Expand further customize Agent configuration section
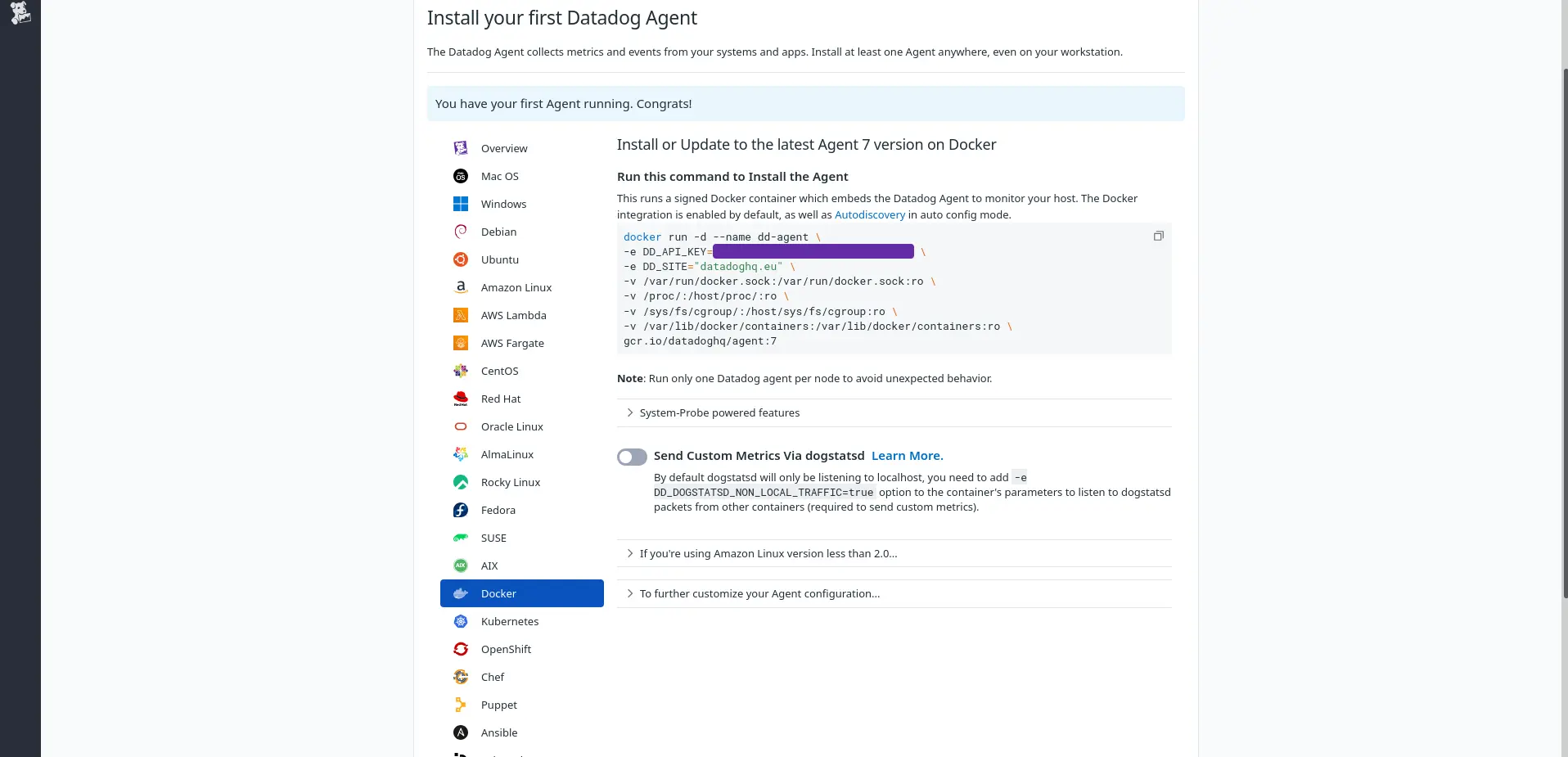Image resolution: width=1568 pixels, height=757 pixels. pos(894,593)
